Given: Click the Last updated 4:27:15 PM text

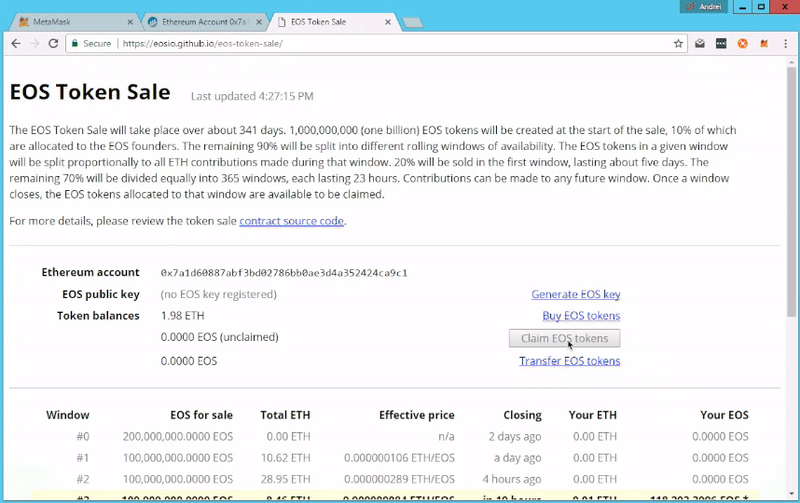Looking at the screenshot, I should click(252, 96).
